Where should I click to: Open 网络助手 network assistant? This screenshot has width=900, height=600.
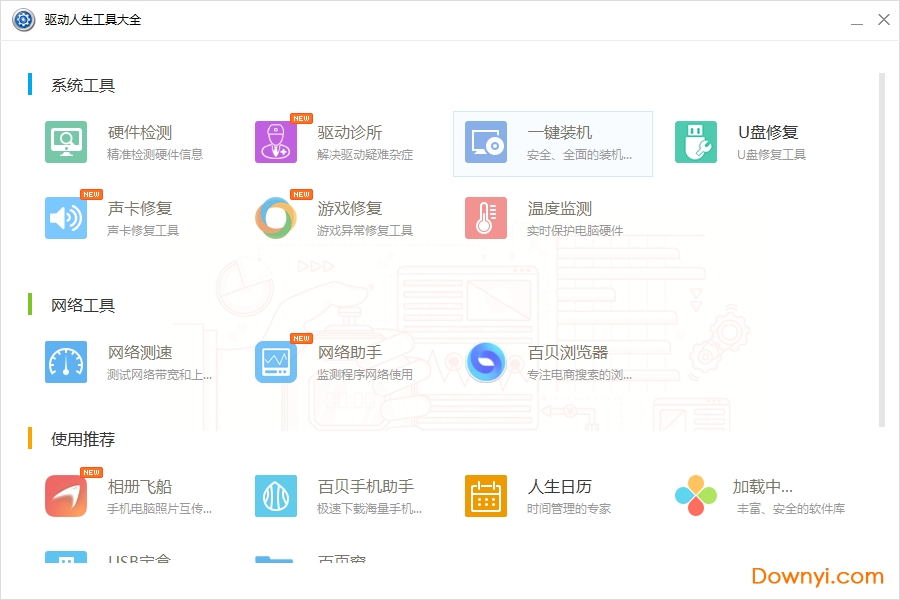(330, 362)
